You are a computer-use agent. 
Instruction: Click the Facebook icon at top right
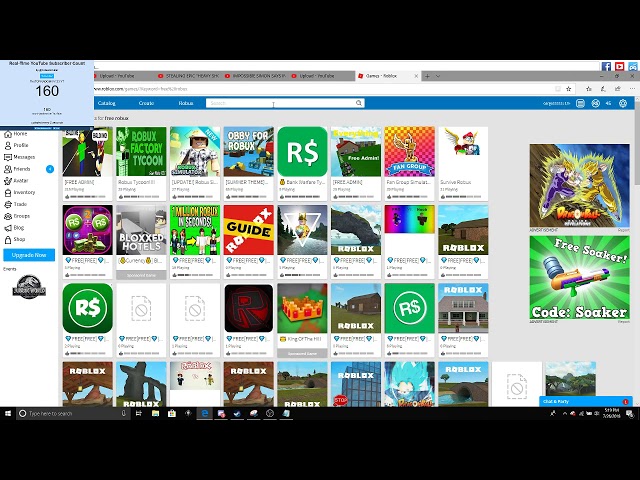click(606, 66)
